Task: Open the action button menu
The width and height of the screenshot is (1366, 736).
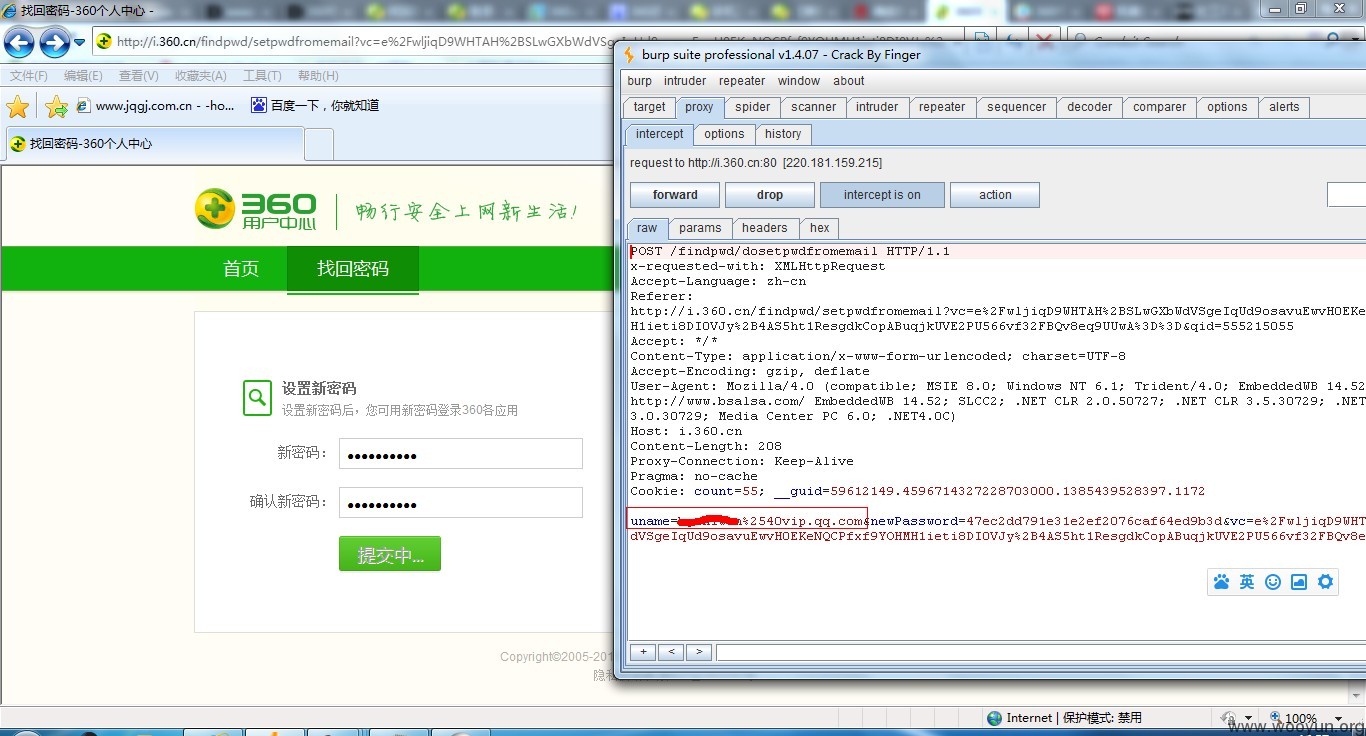Action: click(x=995, y=195)
